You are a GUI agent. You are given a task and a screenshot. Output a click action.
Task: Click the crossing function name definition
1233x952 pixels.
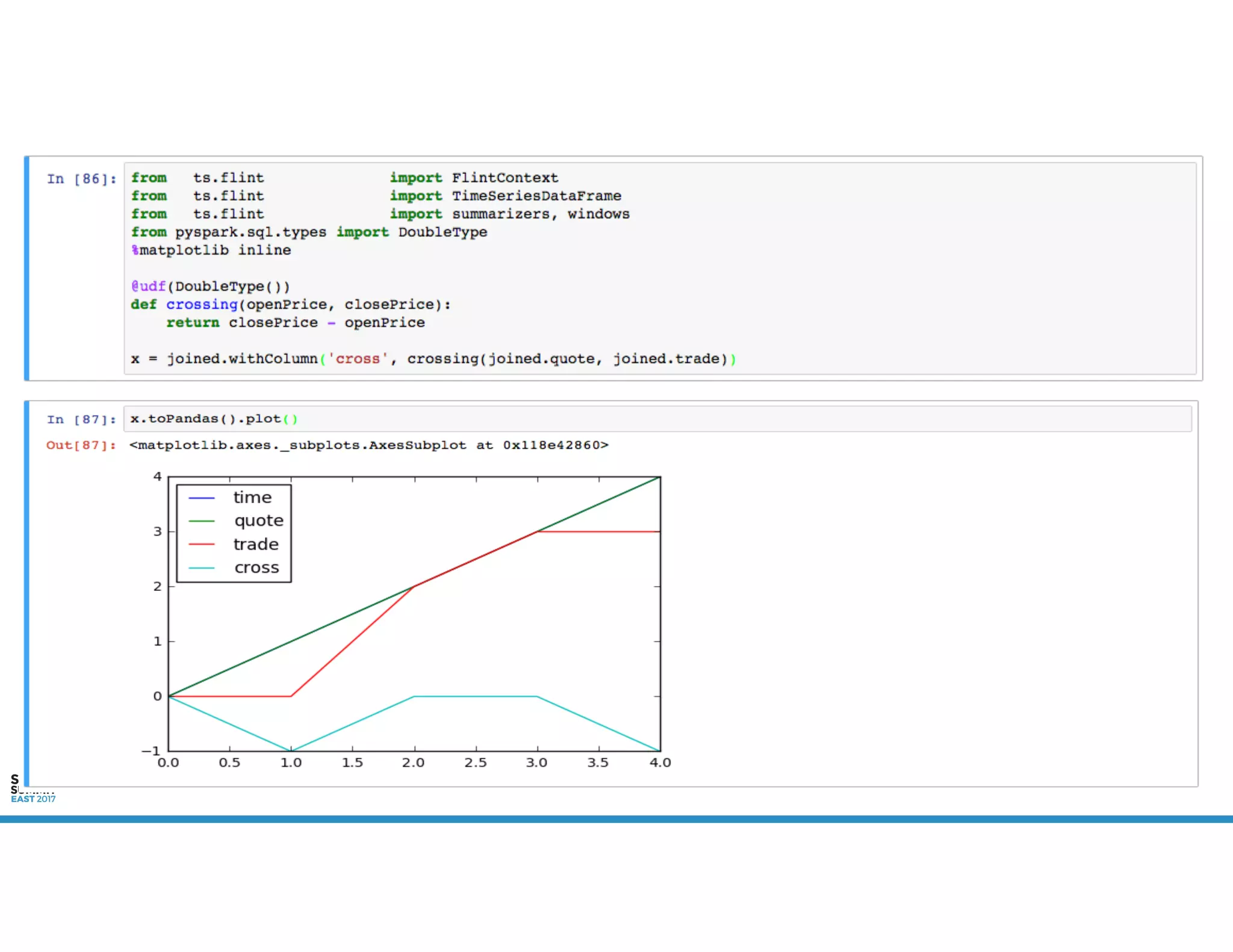pos(202,305)
